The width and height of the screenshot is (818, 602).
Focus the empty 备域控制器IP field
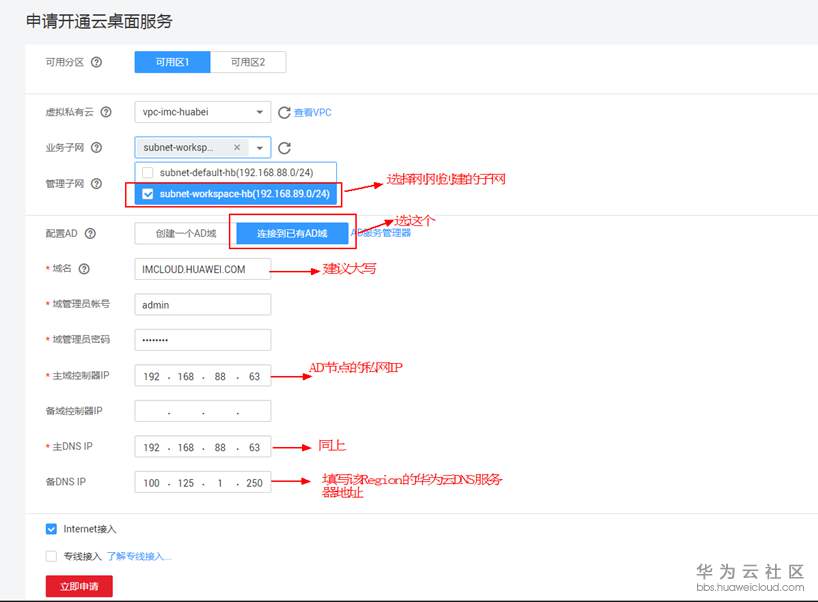click(202, 411)
